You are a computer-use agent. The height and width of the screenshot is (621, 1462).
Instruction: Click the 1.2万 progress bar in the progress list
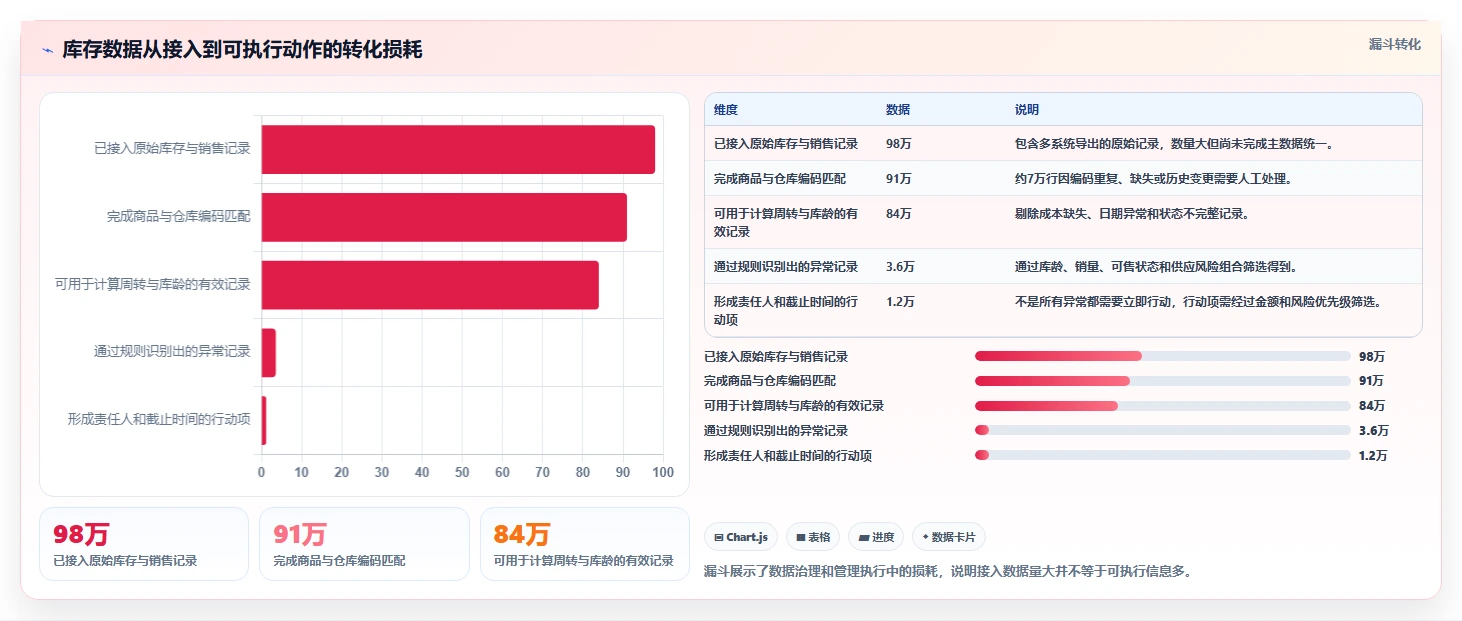coord(1162,455)
